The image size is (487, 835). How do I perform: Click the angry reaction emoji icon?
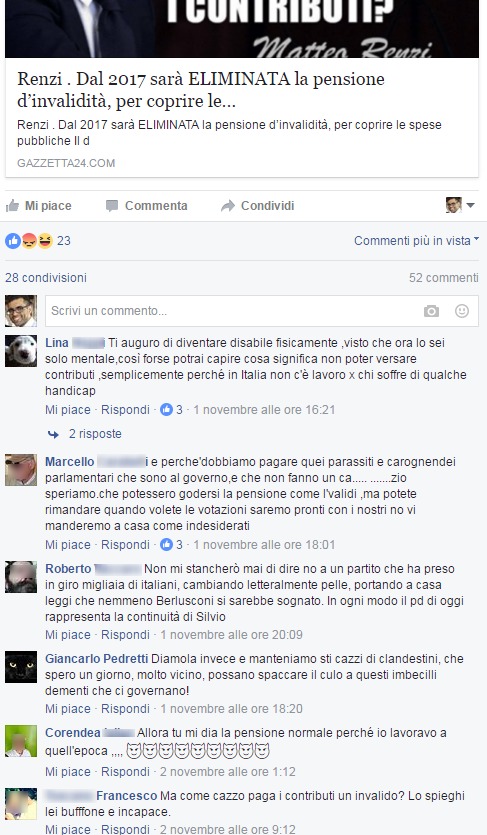(30, 241)
